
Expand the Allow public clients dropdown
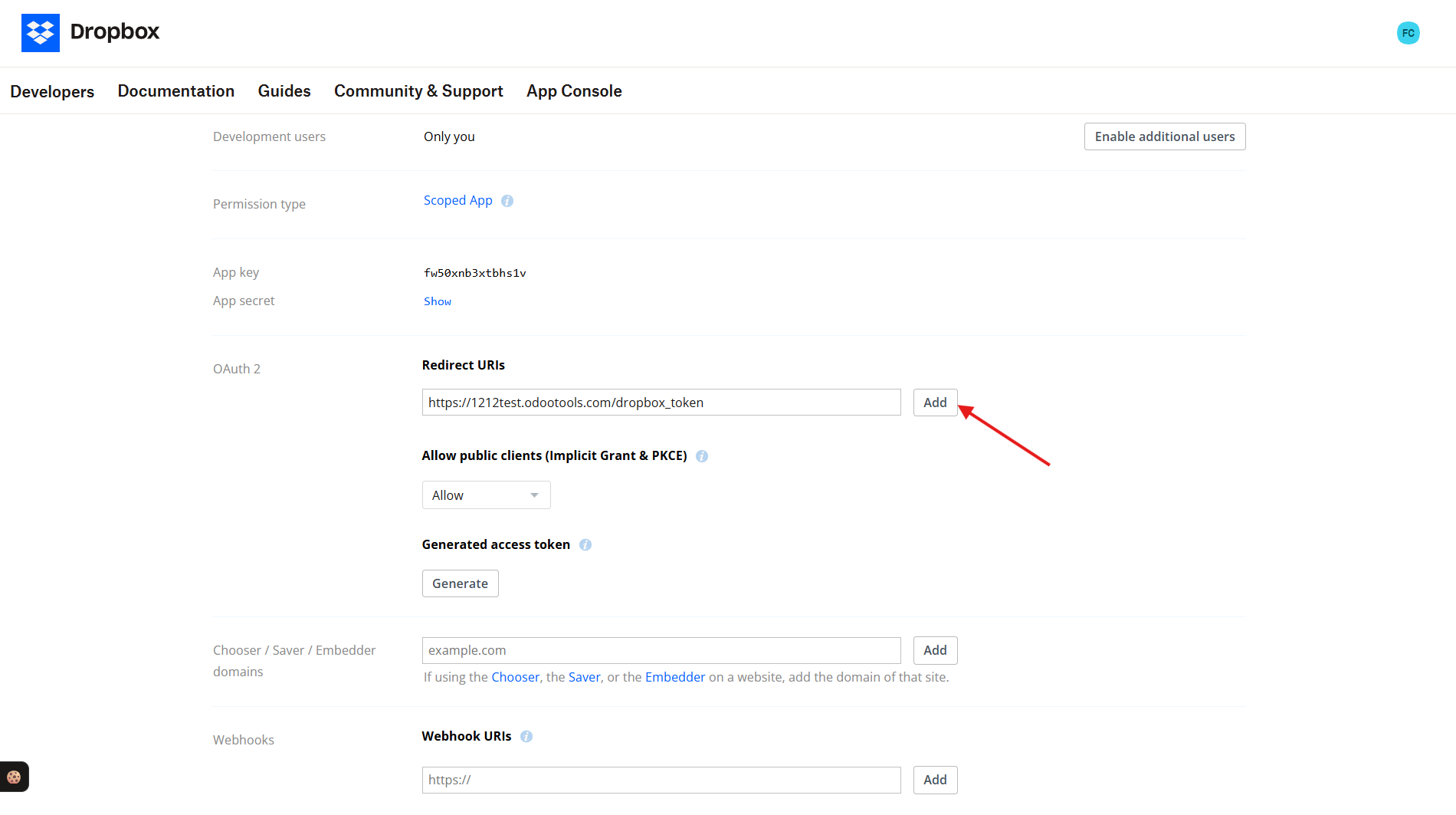pyautogui.click(x=486, y=495)
